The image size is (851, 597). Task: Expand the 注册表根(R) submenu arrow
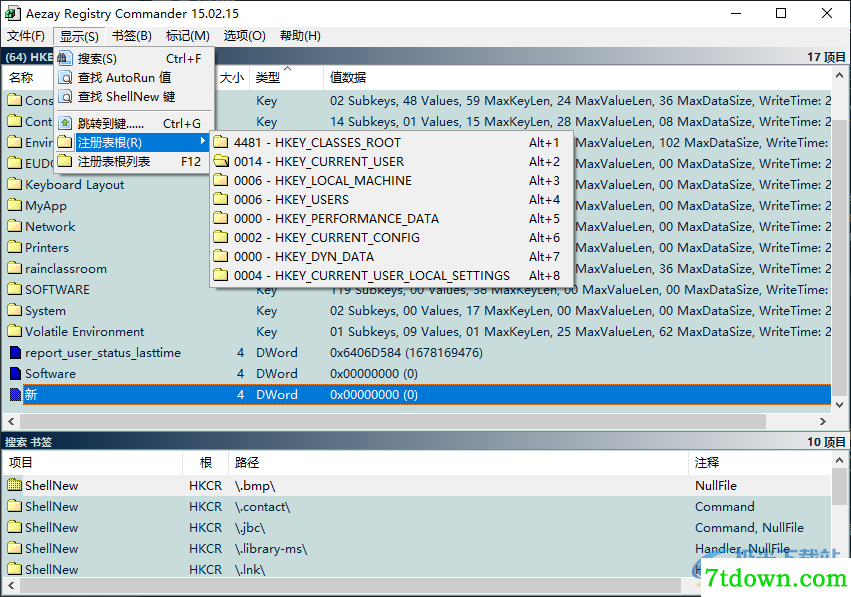point(202,142)
